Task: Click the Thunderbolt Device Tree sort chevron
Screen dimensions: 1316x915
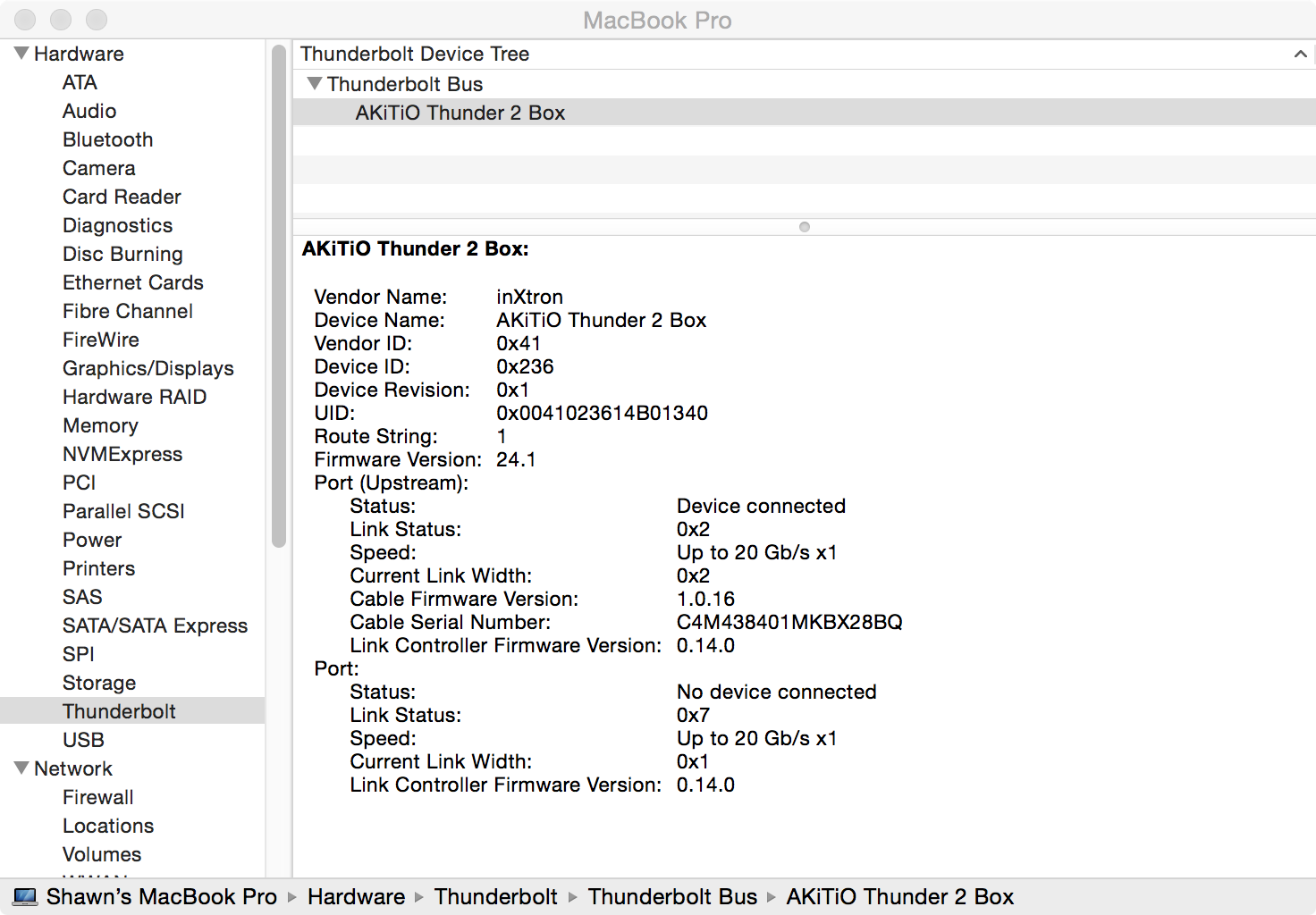Action: coord(1300,55)
